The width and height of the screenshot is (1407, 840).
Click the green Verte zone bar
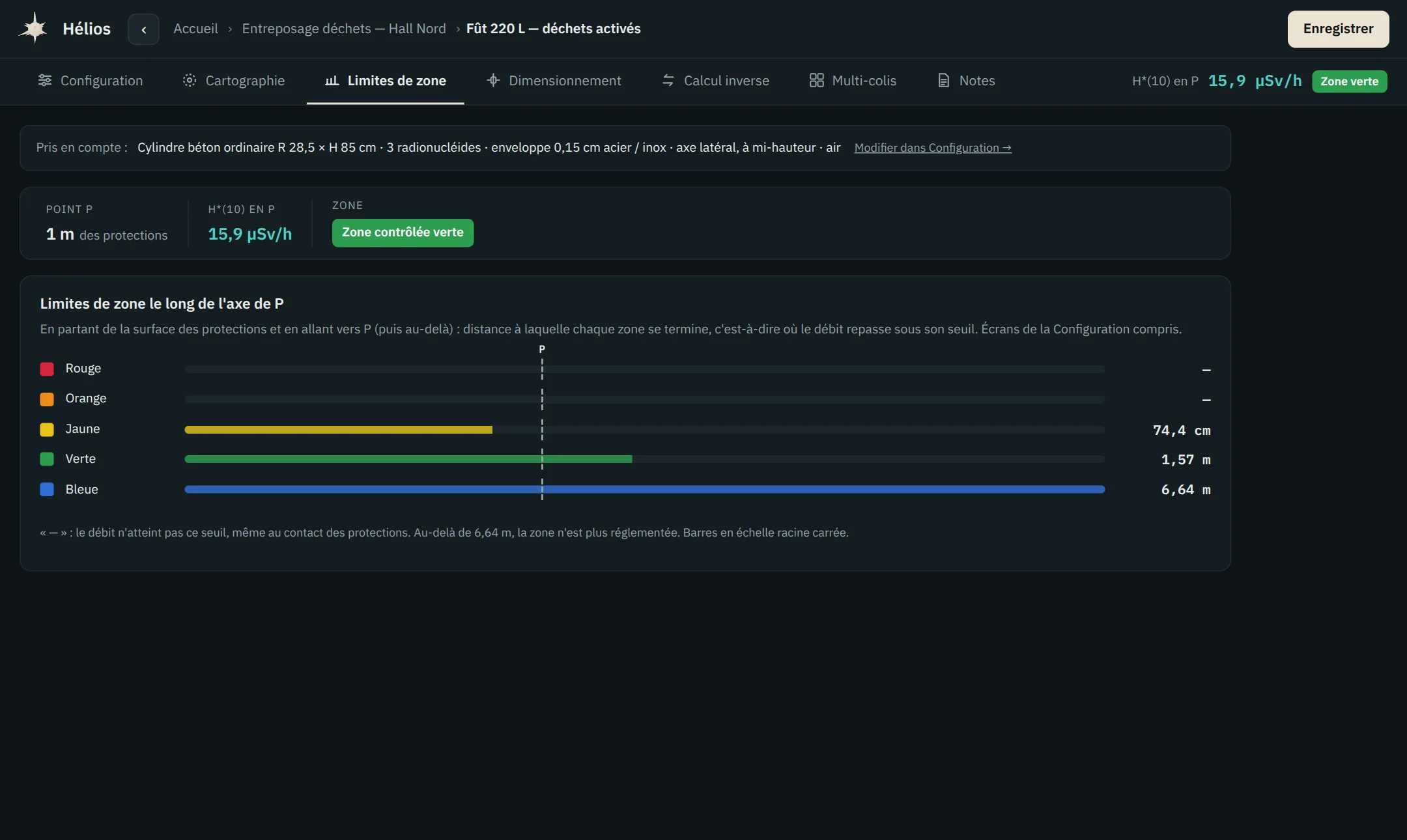point(408,459)
